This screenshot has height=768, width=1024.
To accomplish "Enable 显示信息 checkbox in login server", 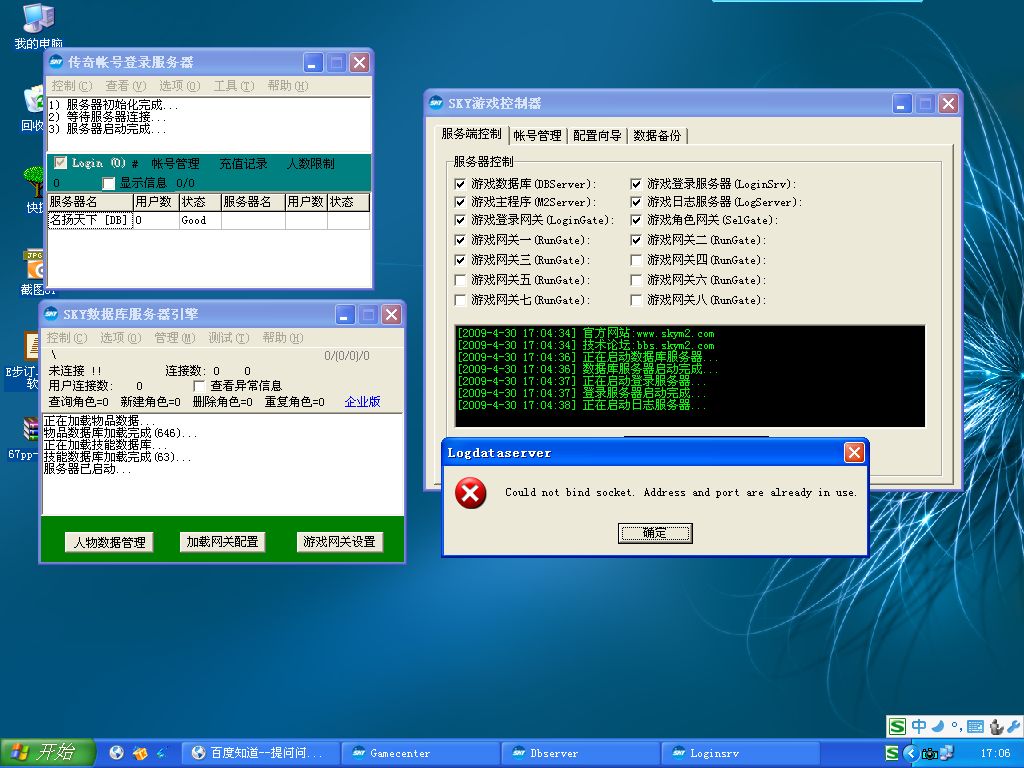I will pyautogui.click(x=108, y=183).
